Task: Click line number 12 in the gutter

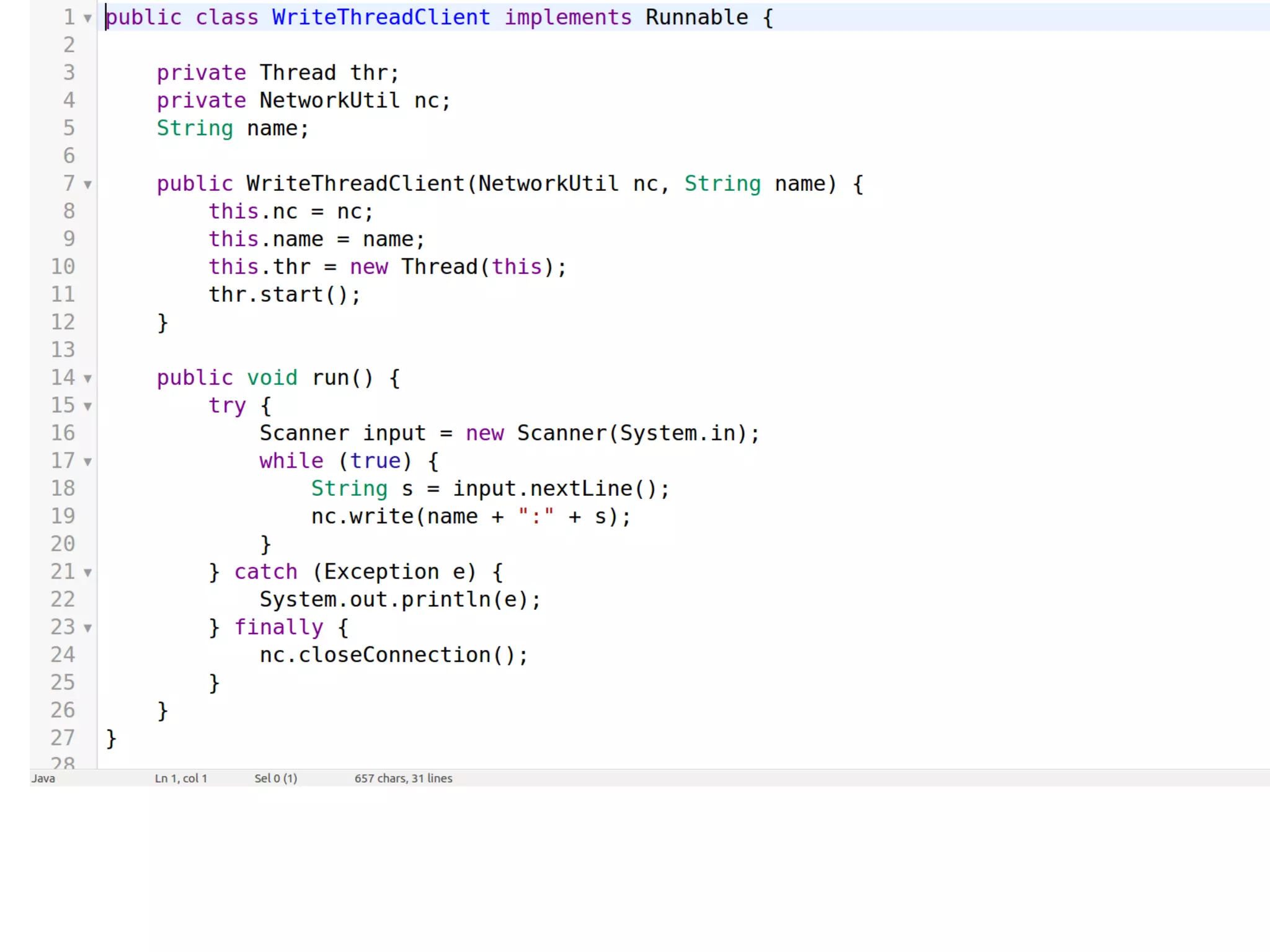Action: (x=63, y=322)
